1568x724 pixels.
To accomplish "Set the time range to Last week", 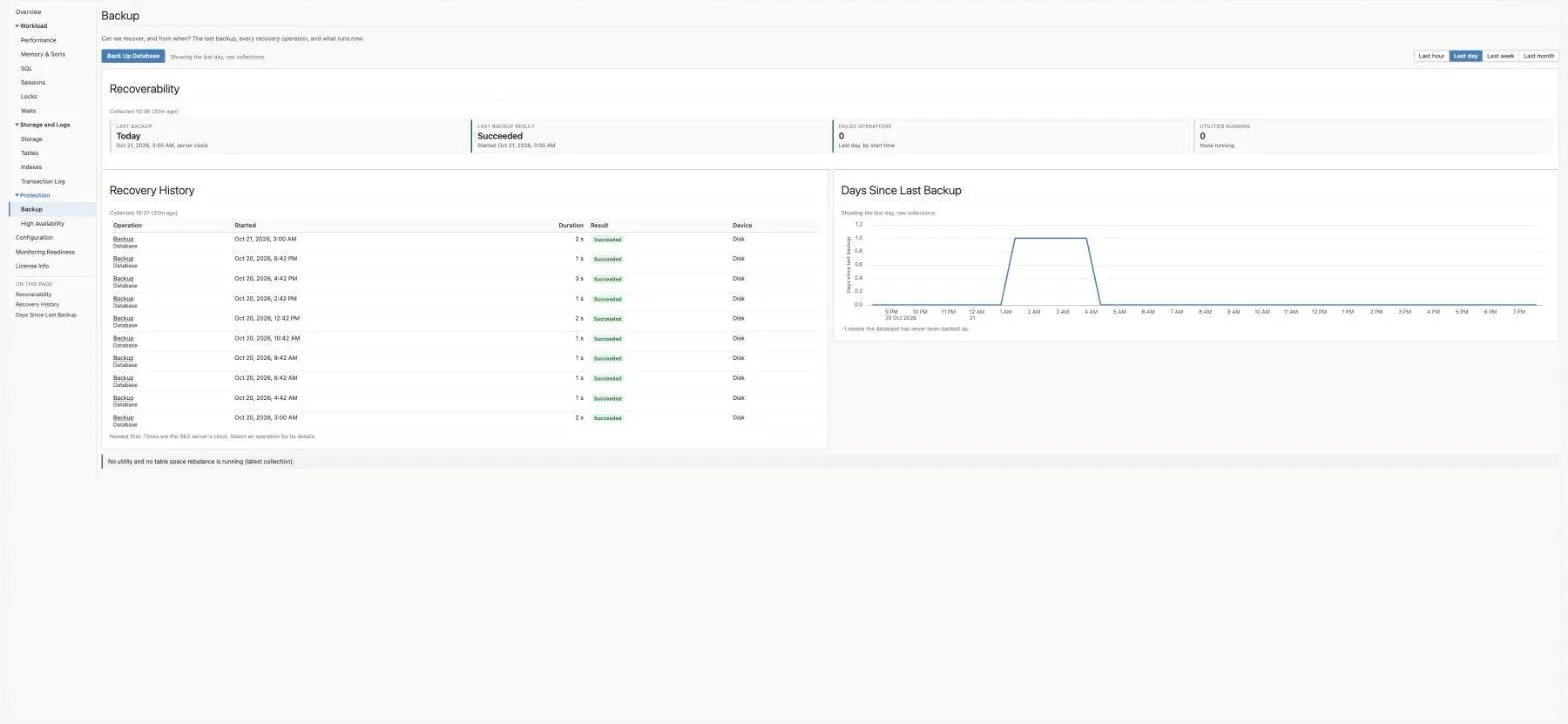I will [x=1500, y=56].
